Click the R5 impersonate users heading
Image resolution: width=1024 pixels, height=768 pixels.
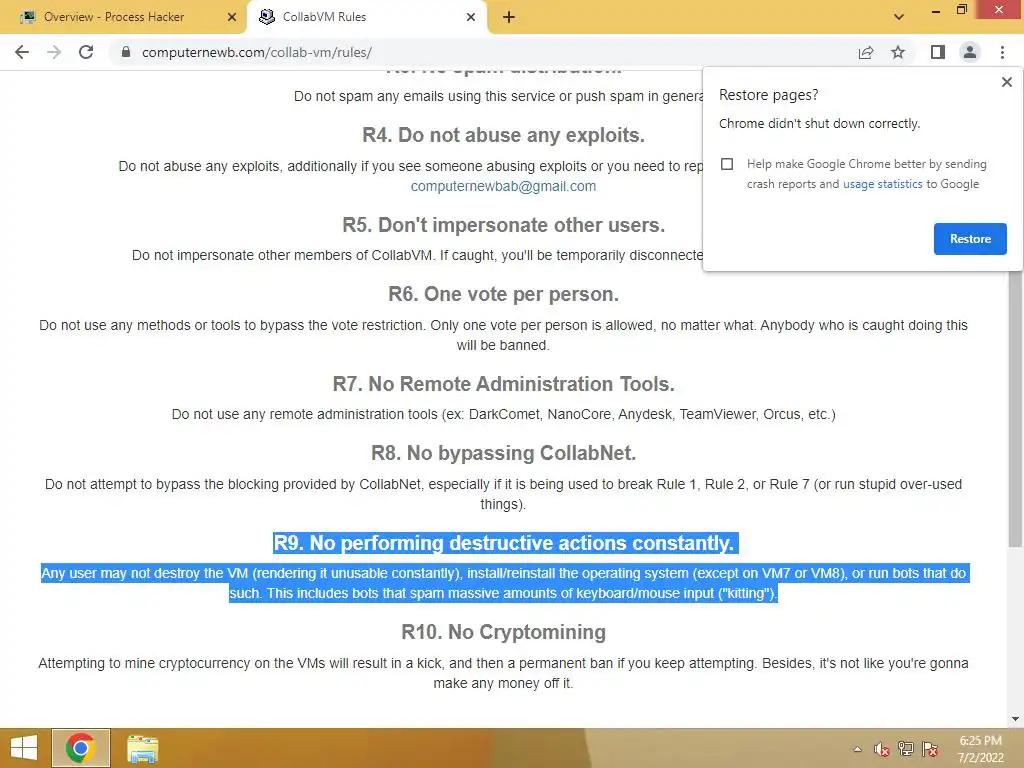[x=504, y=225]
